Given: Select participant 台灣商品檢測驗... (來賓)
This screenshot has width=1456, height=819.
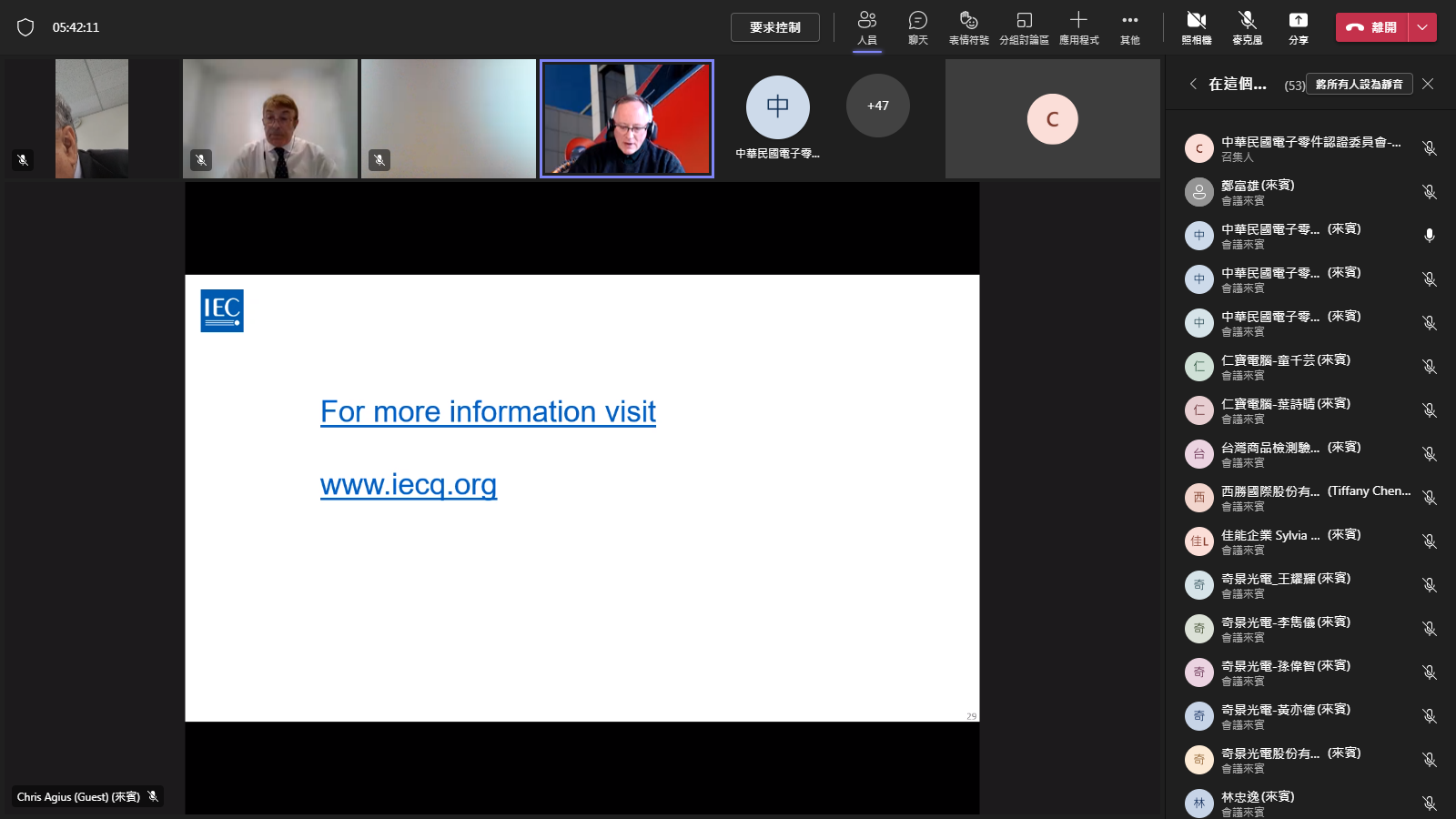Looking at the screenshot, I should pos(1310,454).
